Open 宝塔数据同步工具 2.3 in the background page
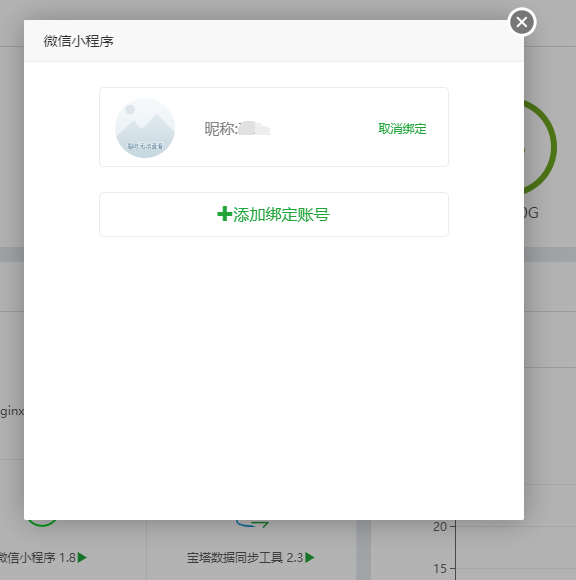 (x=245, y=557)
